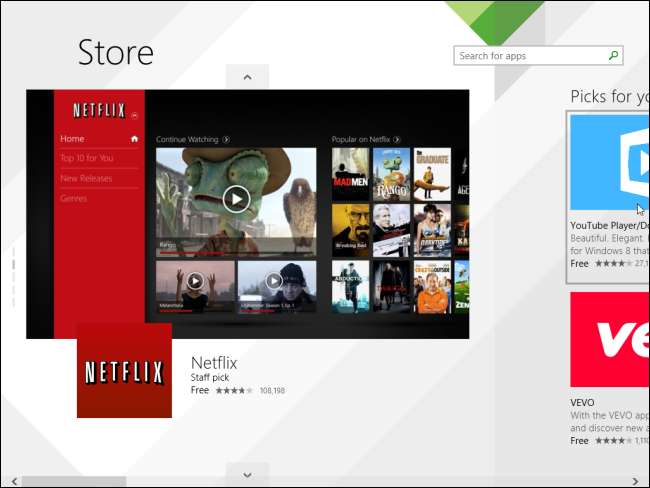Click the Picks for you heading
Image resolution: width=650 pixels, height=488 pixels.
coord(610,97)
